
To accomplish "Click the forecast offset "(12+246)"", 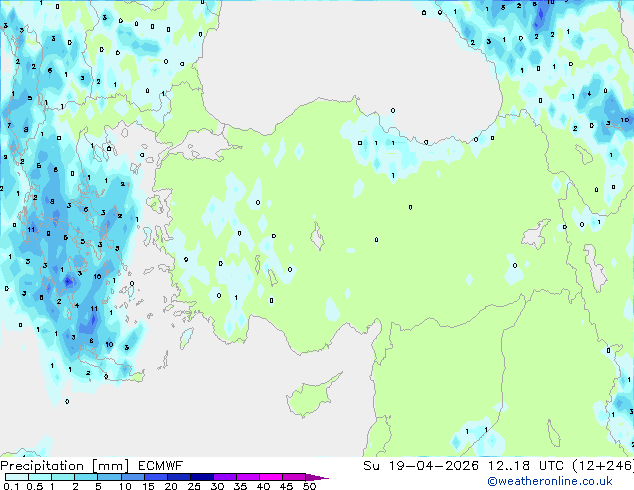I will (603, 466).
